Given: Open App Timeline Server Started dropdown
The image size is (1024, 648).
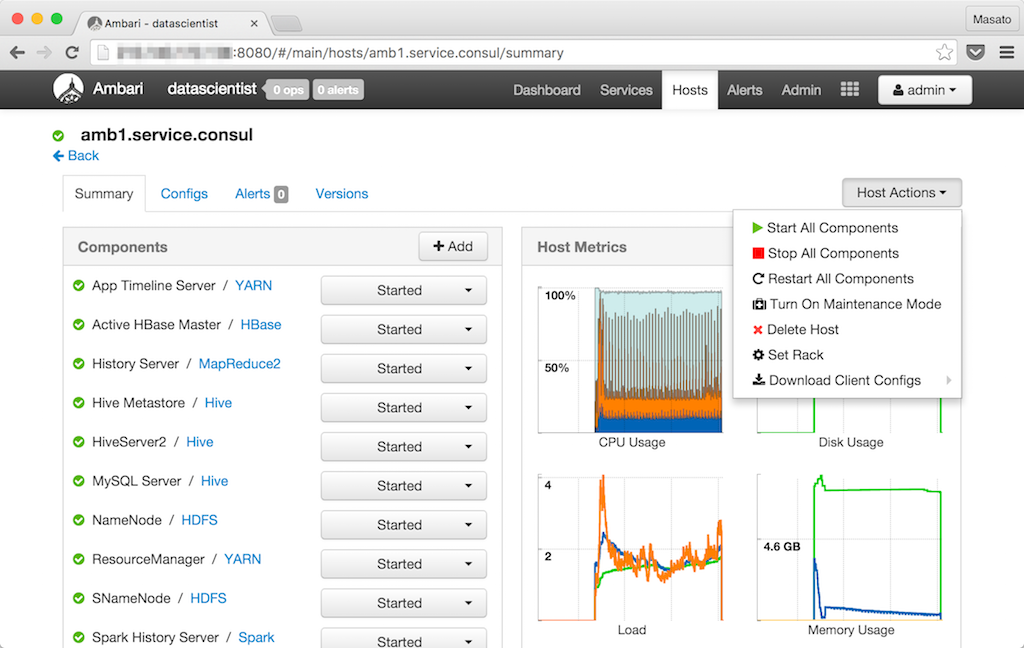Looking at the screenshot, I should coord(404,290).
